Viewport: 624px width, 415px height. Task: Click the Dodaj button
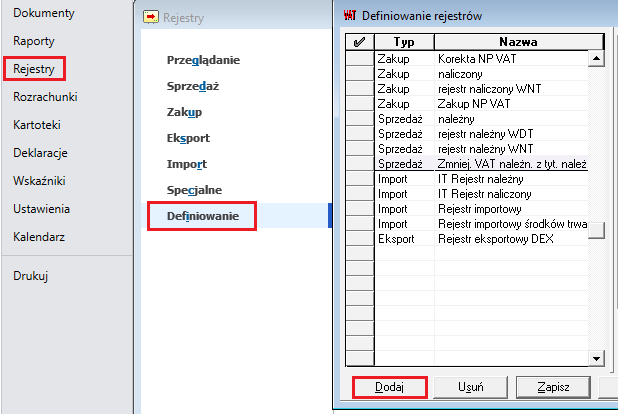coord(390,387)
